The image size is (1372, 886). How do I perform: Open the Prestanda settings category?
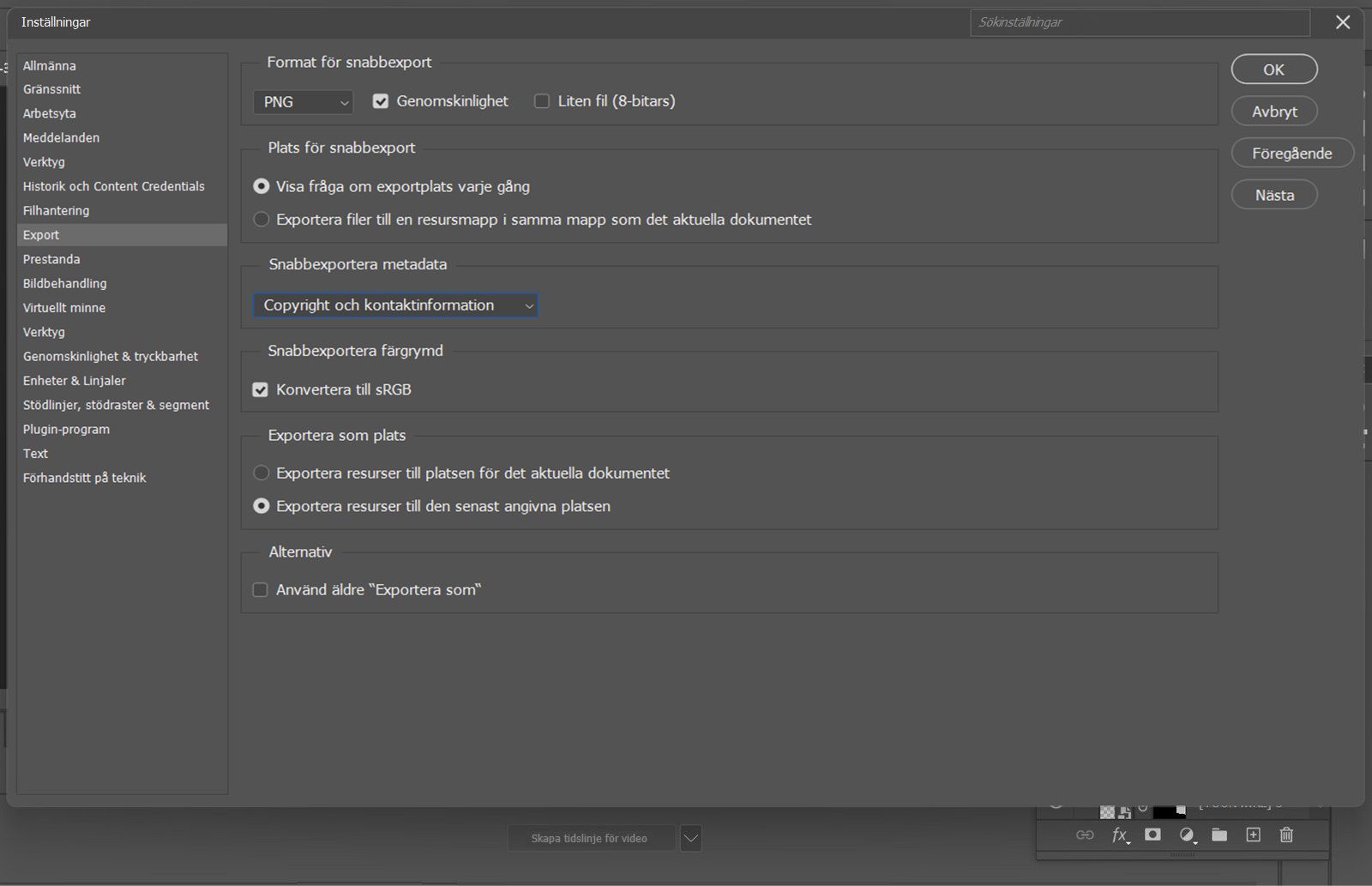51,259
